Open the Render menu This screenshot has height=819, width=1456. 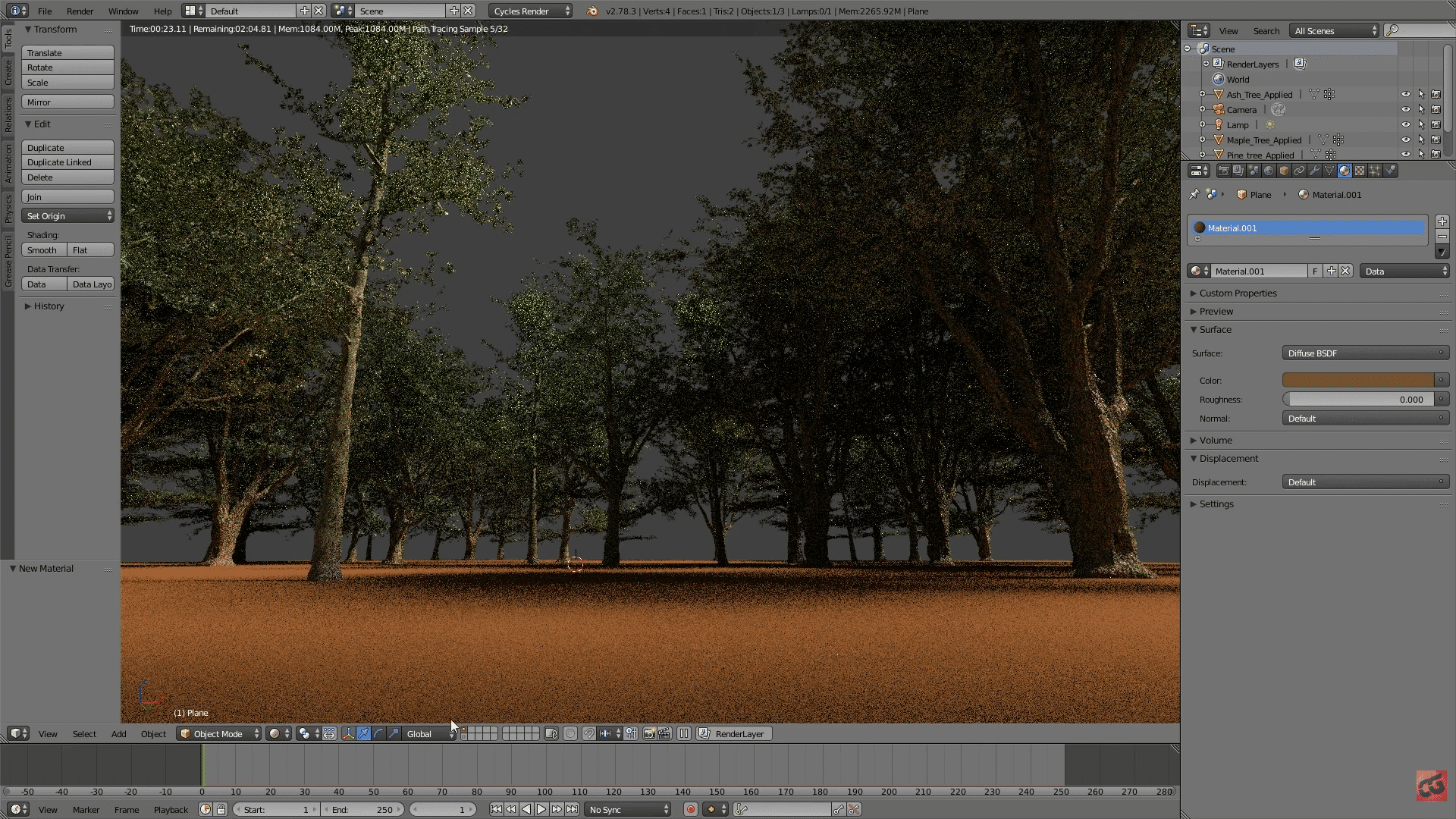click(80, 11)
